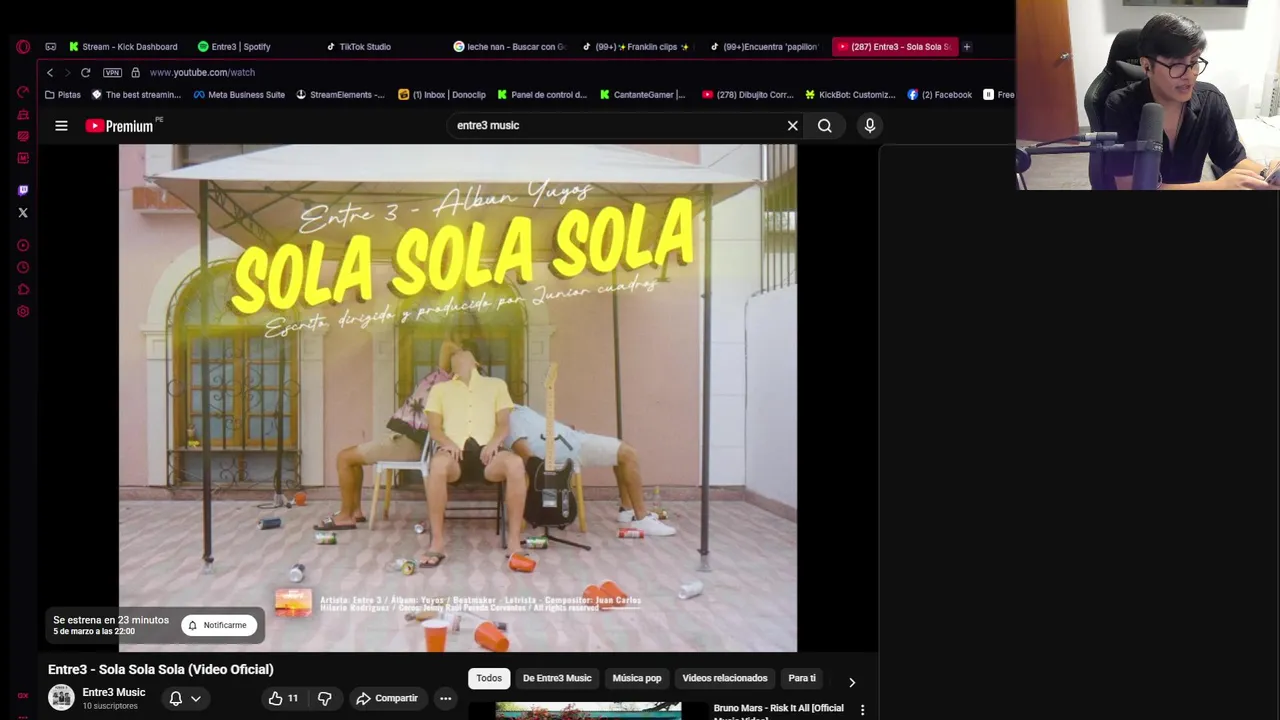Open the Pistas bookmarks folder
This screenshot has width=1280, height=720.
tap(62, 95)
